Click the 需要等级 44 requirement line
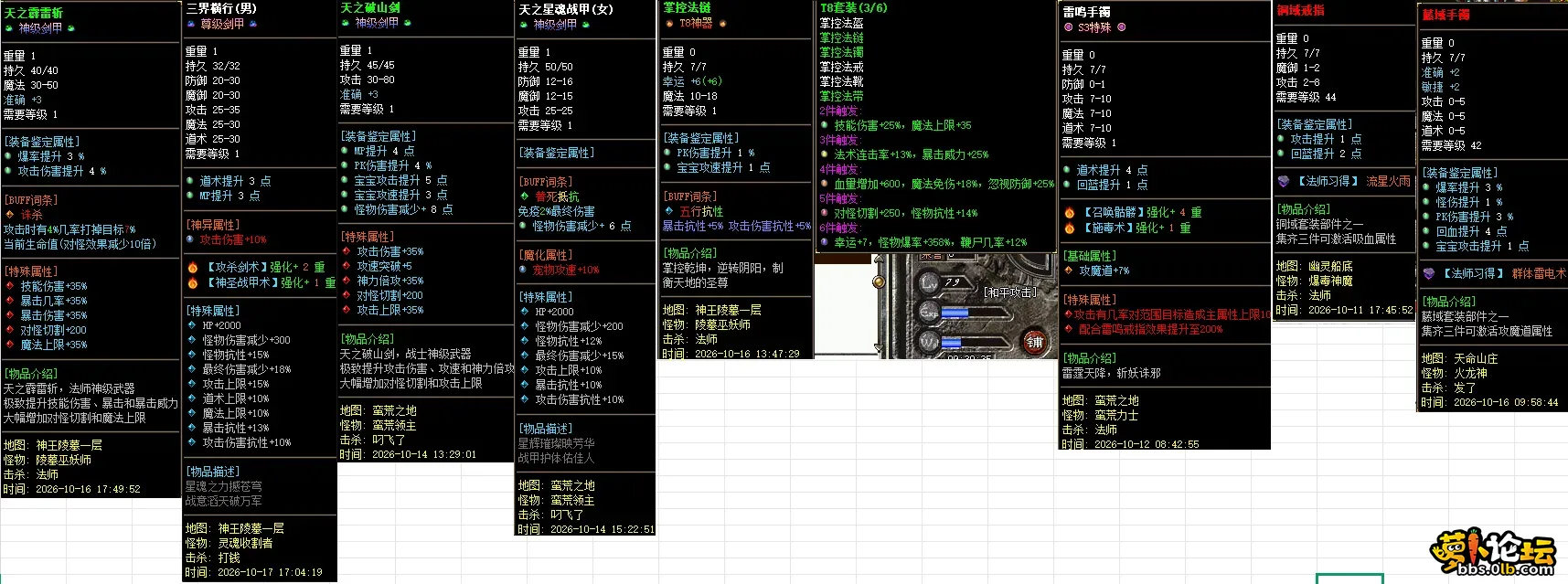 click(1306, 97)
